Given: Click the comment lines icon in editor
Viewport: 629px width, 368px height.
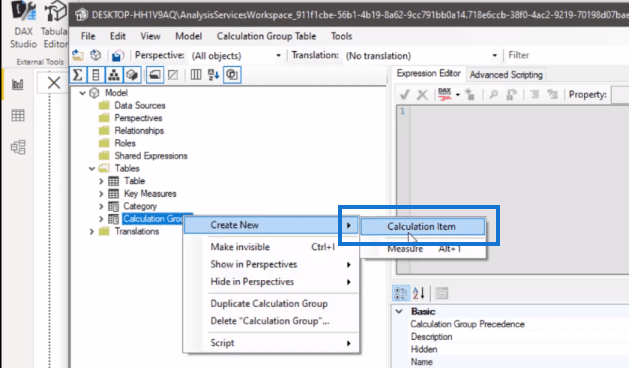Looking at the screenshot, I should pyautogui.click(x=534, y=95).
